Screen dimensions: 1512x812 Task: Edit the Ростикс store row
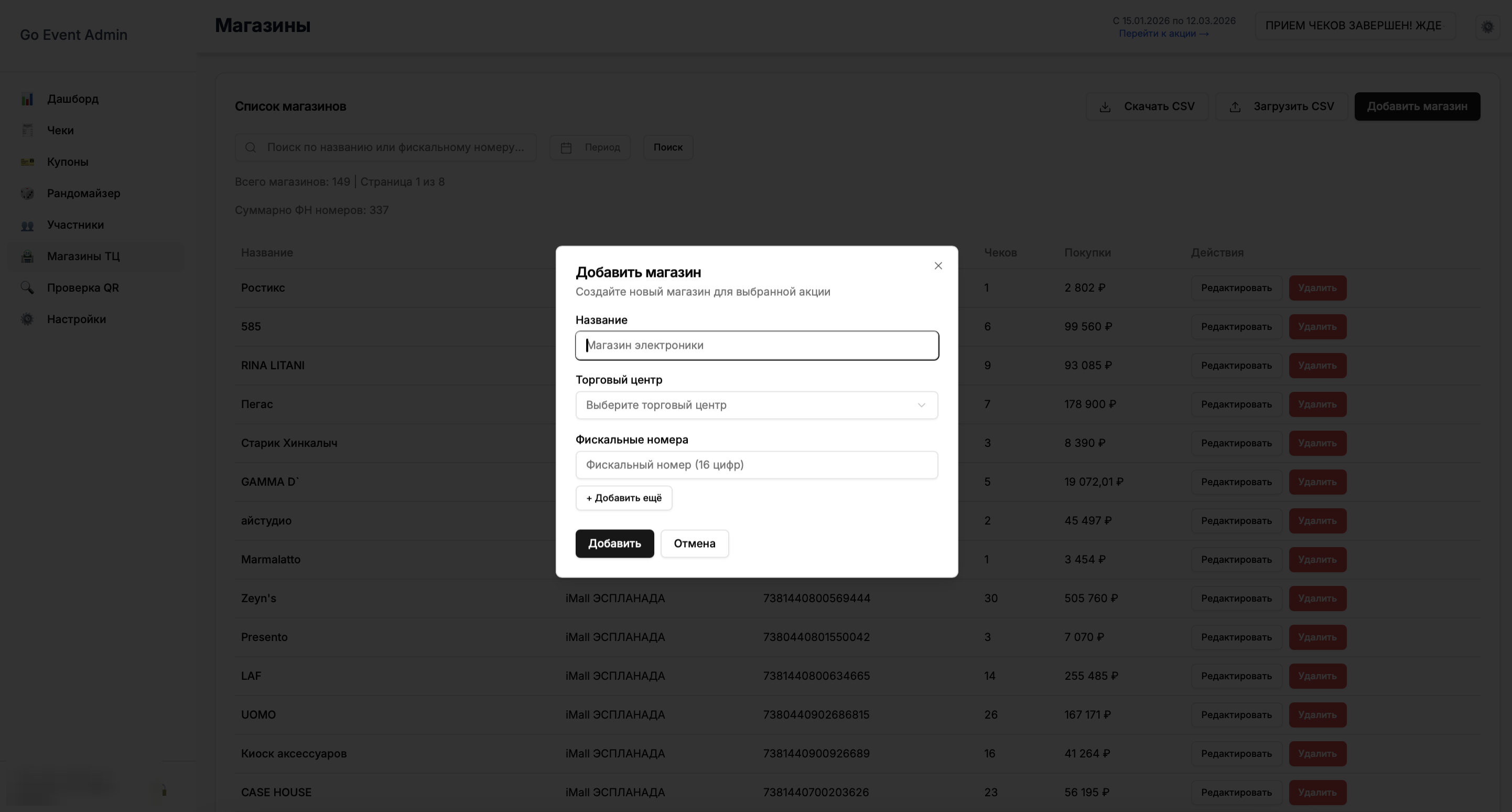tap(1236, 289)
